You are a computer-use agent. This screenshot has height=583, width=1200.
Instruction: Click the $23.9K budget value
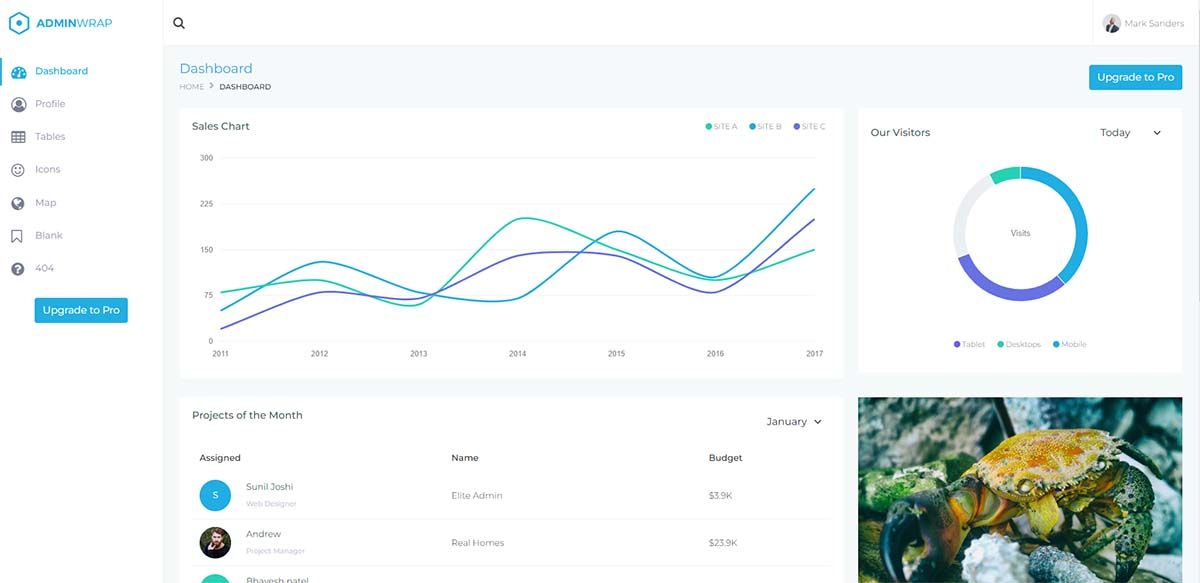tap(723, 543)
